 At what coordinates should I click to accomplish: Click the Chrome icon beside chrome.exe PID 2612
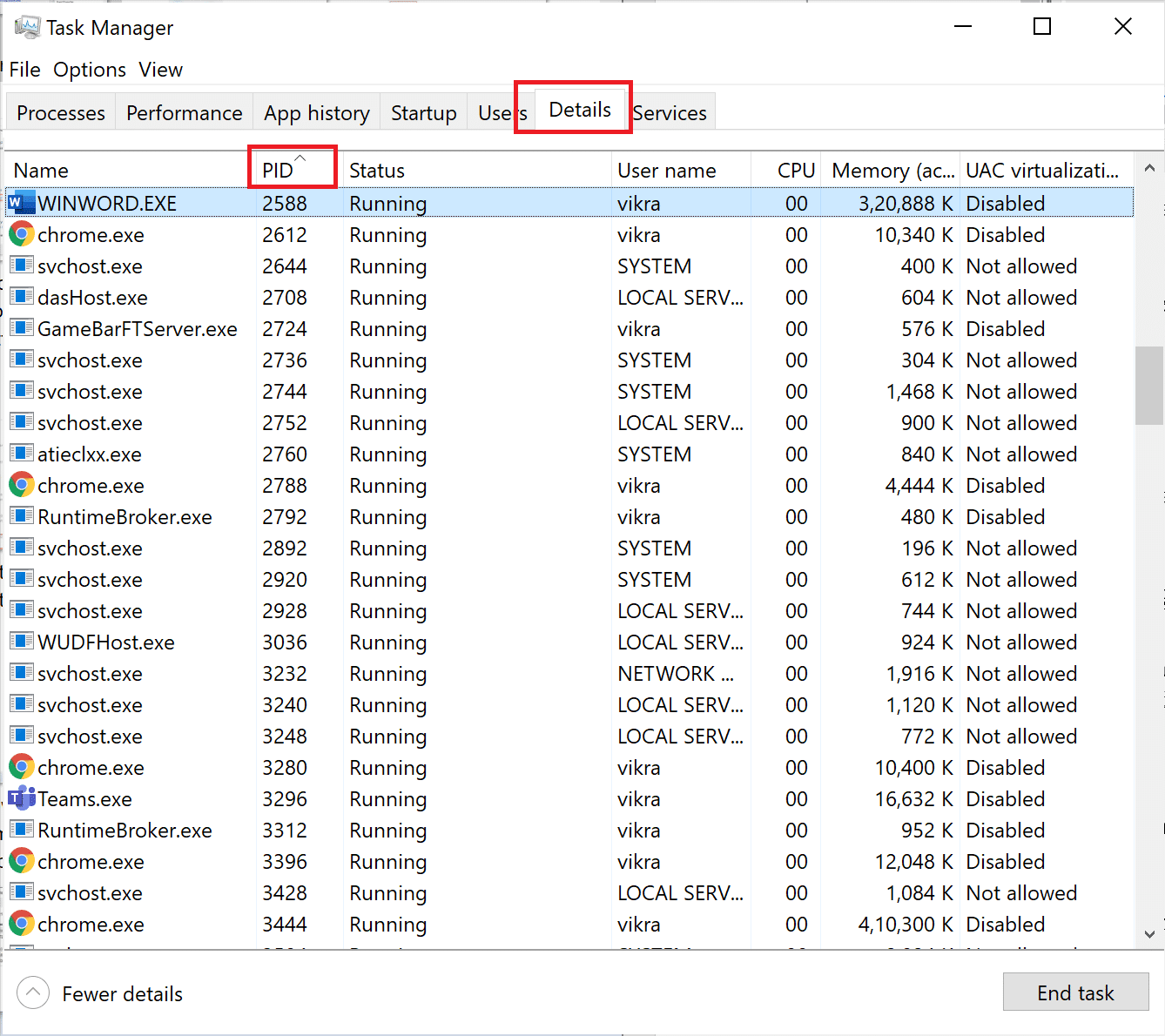click(x=20, y=234)
